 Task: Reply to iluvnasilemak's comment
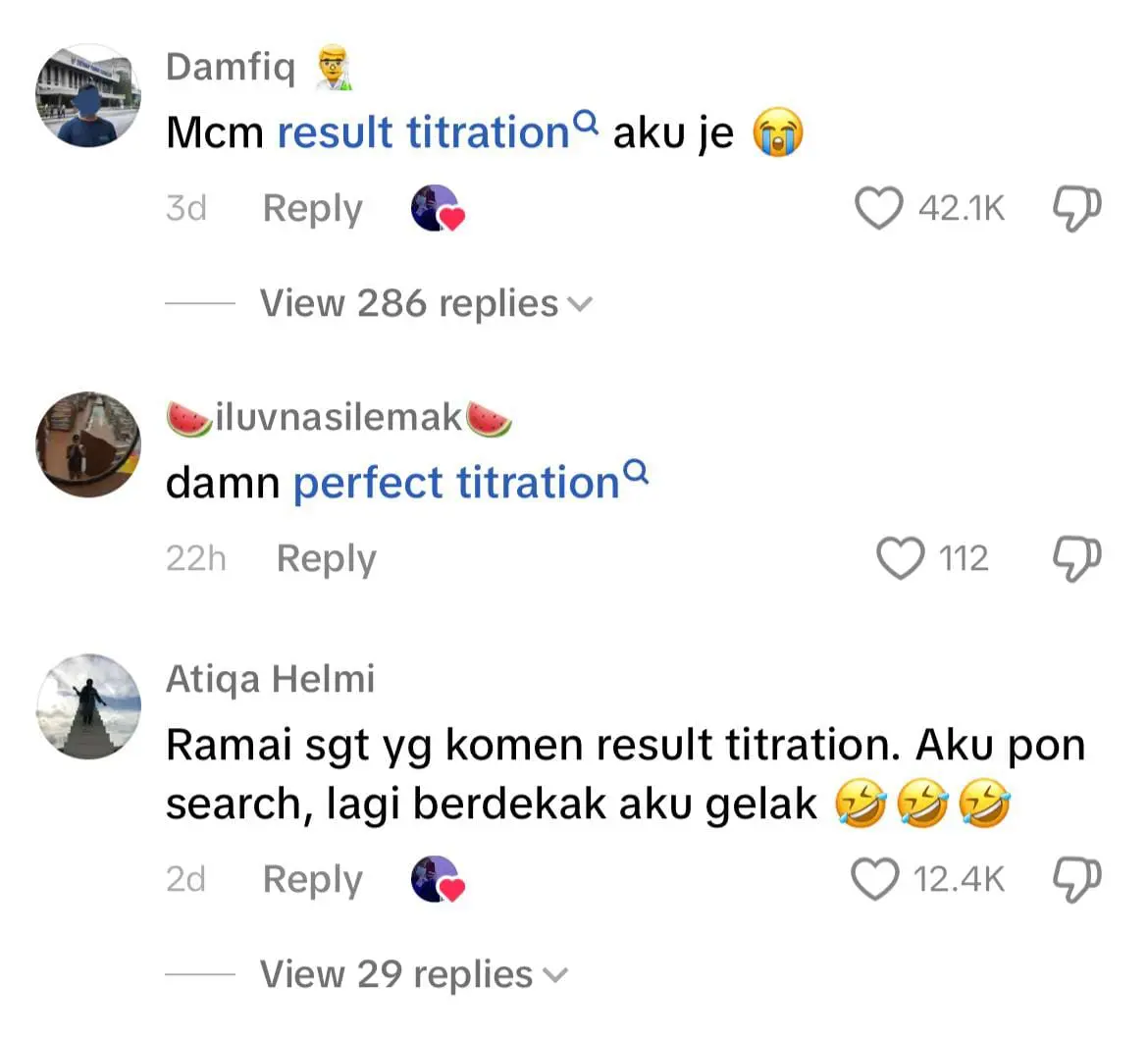click(326, 558)
